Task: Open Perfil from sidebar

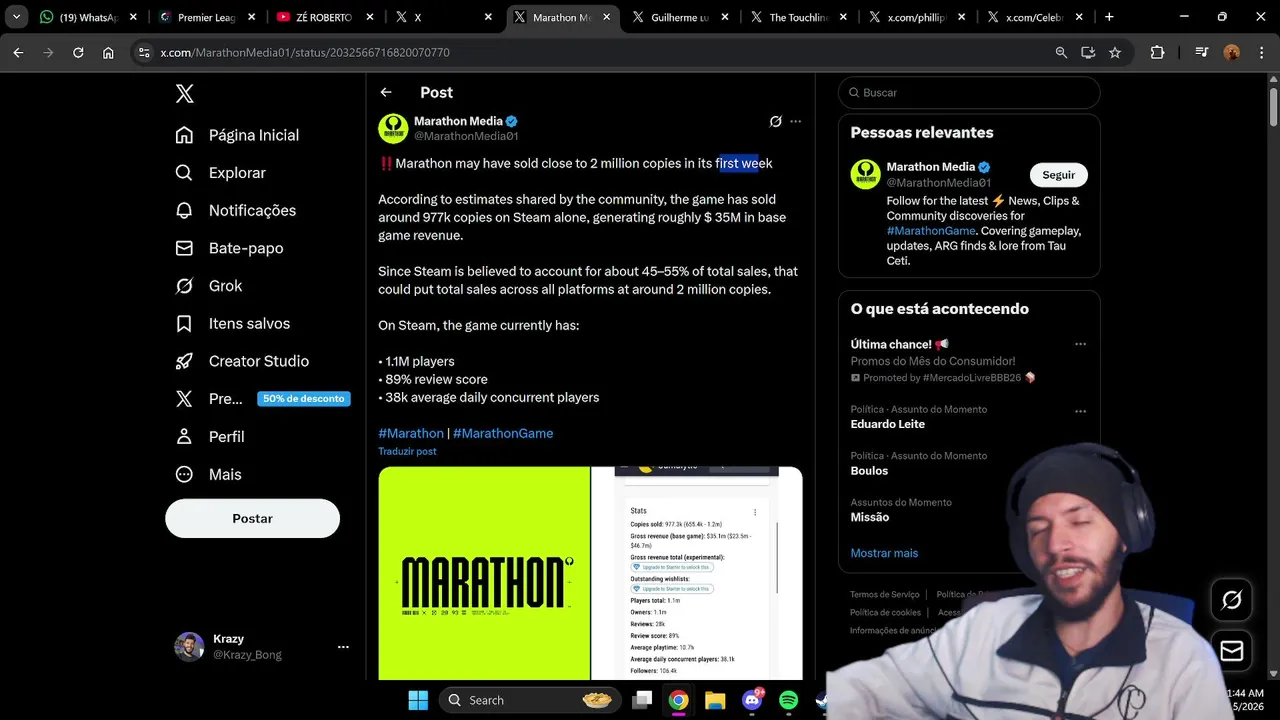Action: click(210, 437)
